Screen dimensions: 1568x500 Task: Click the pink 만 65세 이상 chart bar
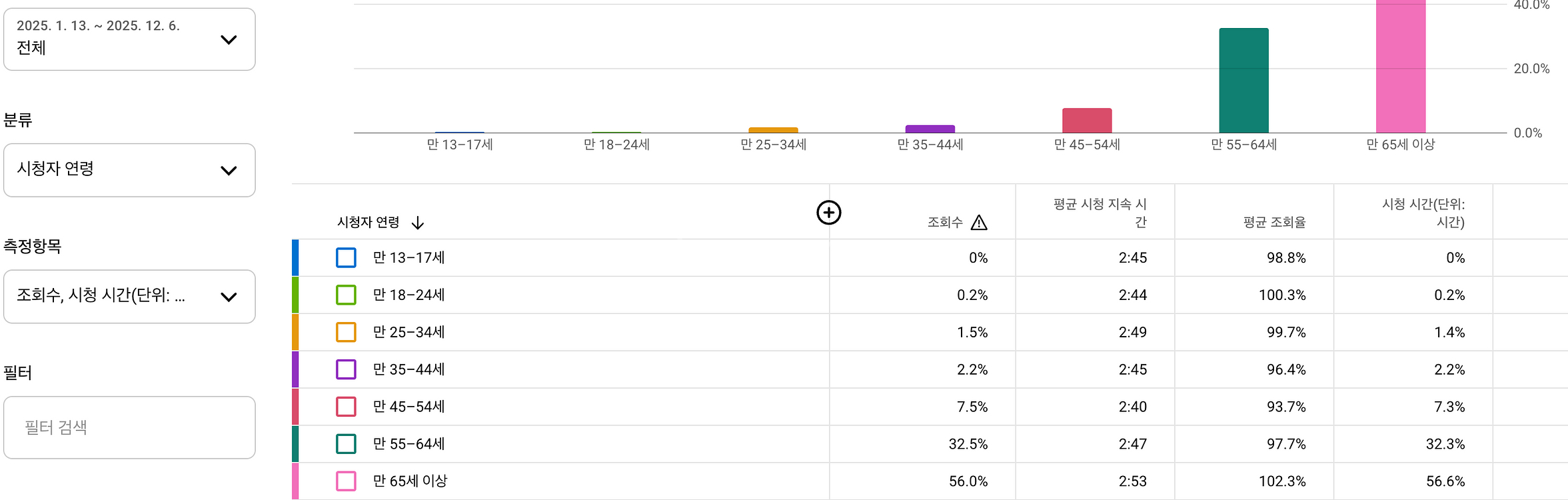[1401, 67]
